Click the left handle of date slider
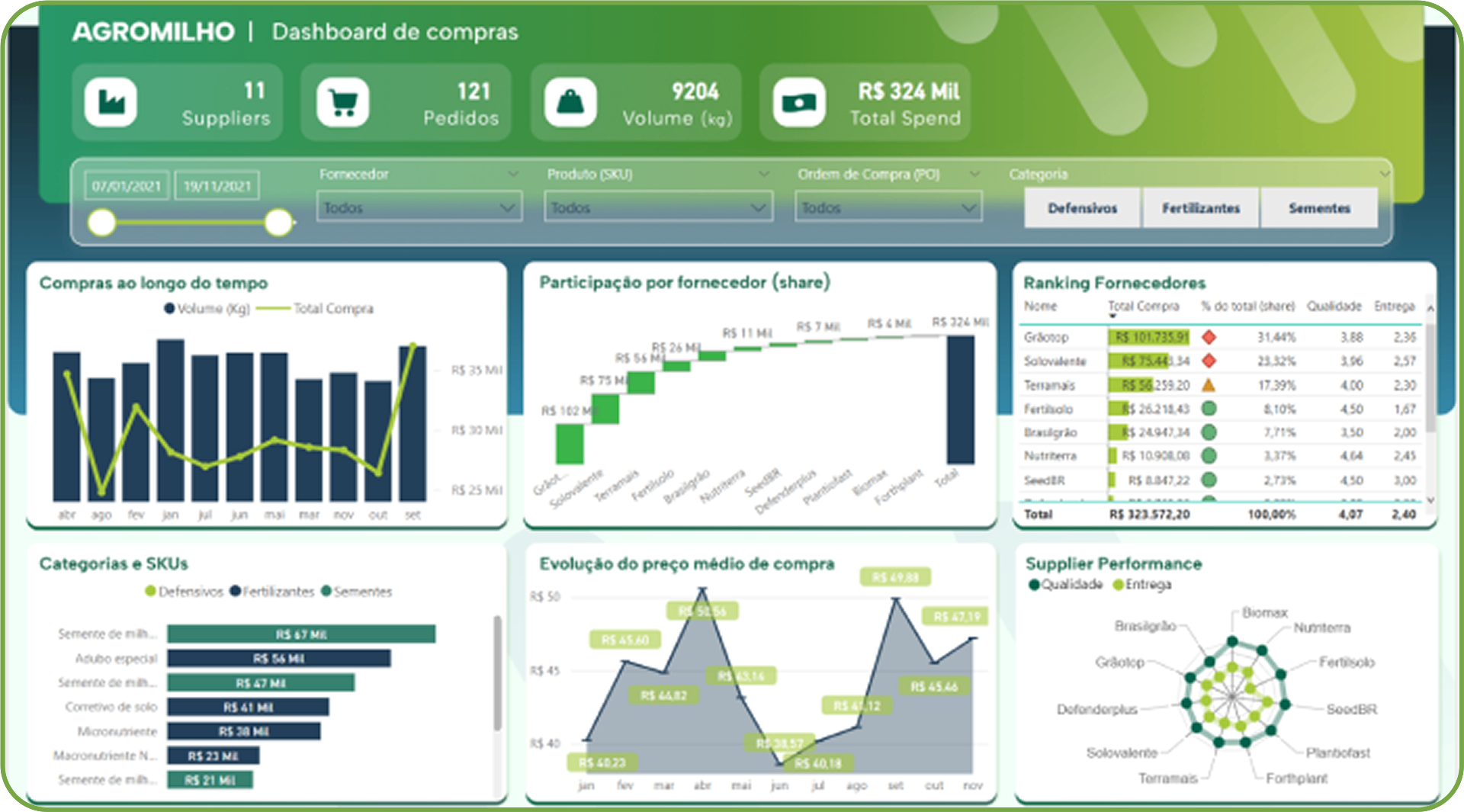This screenshot has width=1464, height=812. point(101,223)
